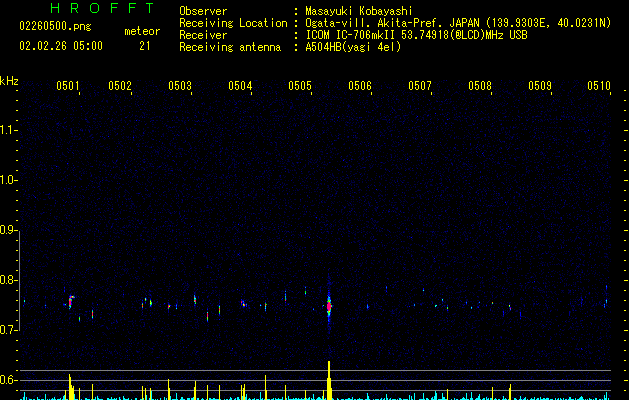Click the 0508 time axis marker
The image size is (629, 400).
(x=480, y=85)
